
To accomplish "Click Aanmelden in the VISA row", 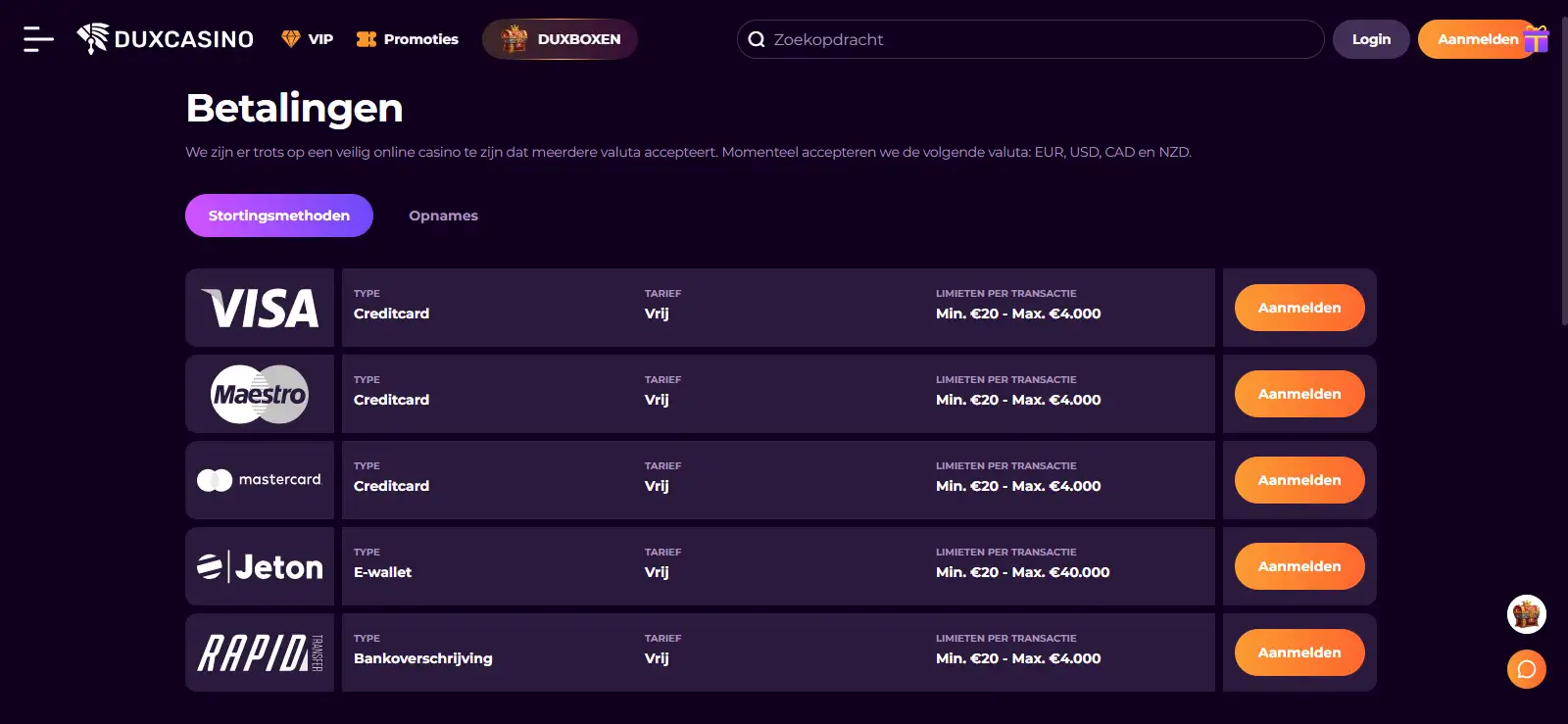I will point(1299,308).
